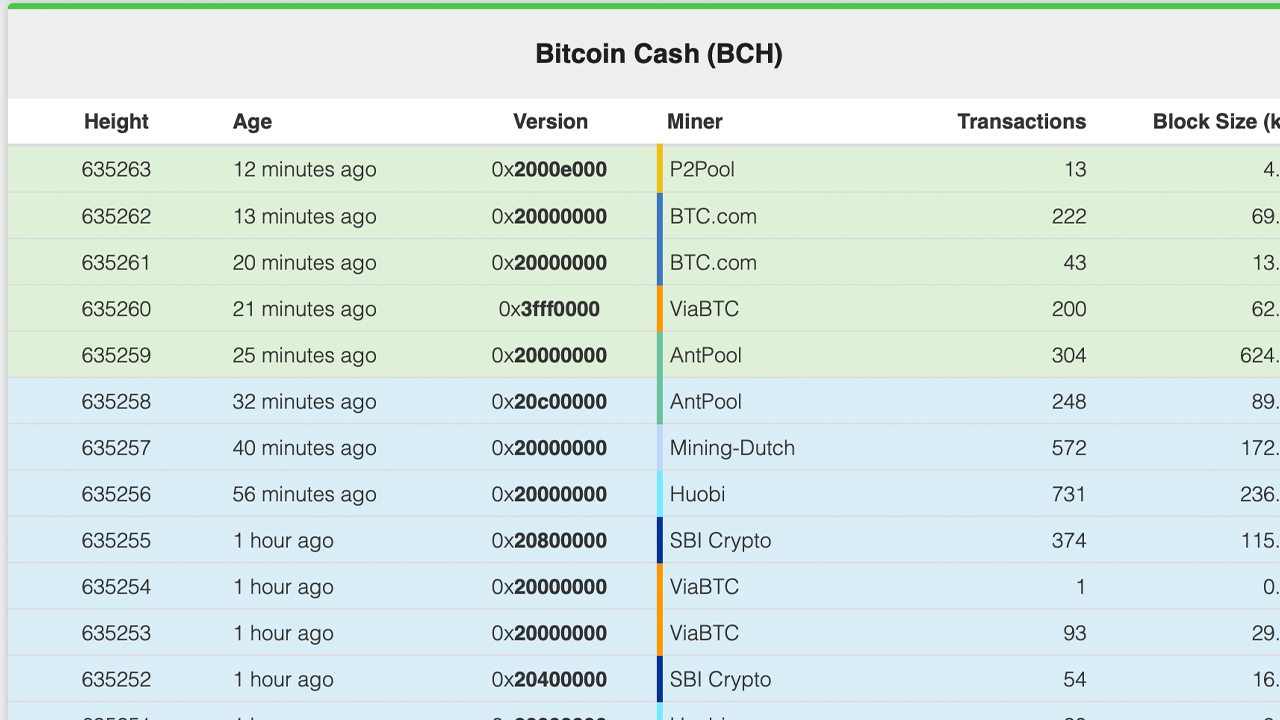Select Huobi miner in row 635256
The height and width of the screenshot is (720, 1280).
coord(697,494)
